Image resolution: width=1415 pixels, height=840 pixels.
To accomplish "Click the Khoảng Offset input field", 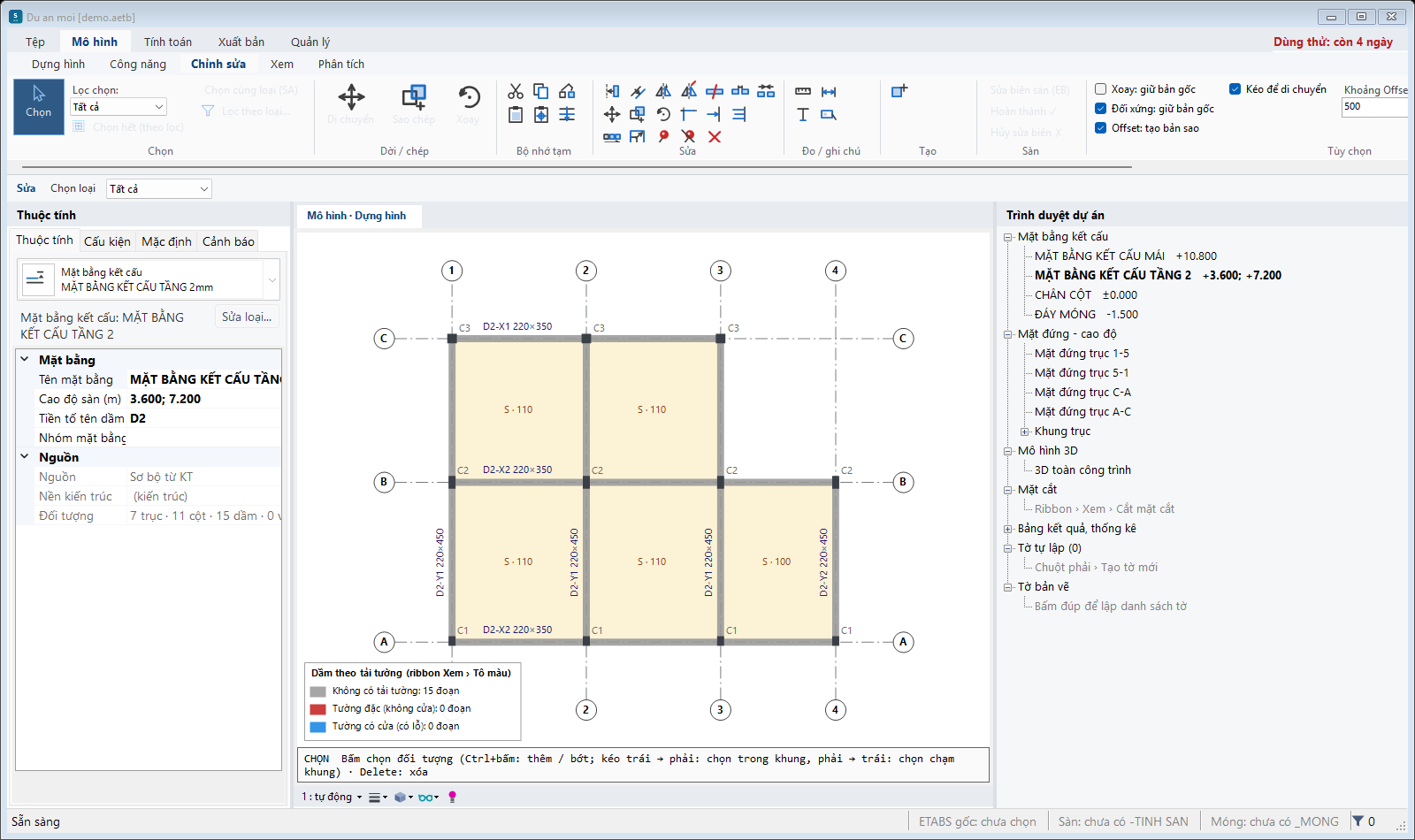I will pos(1375,107).
